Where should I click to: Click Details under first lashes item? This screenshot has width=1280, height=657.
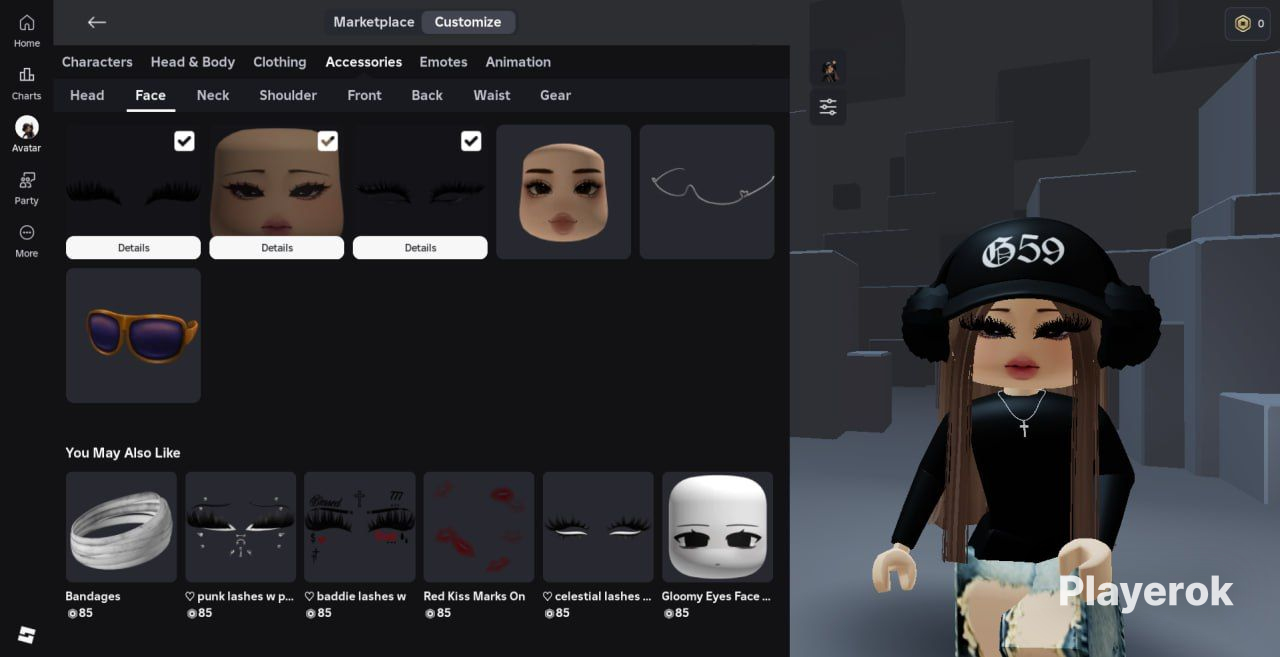133,248
